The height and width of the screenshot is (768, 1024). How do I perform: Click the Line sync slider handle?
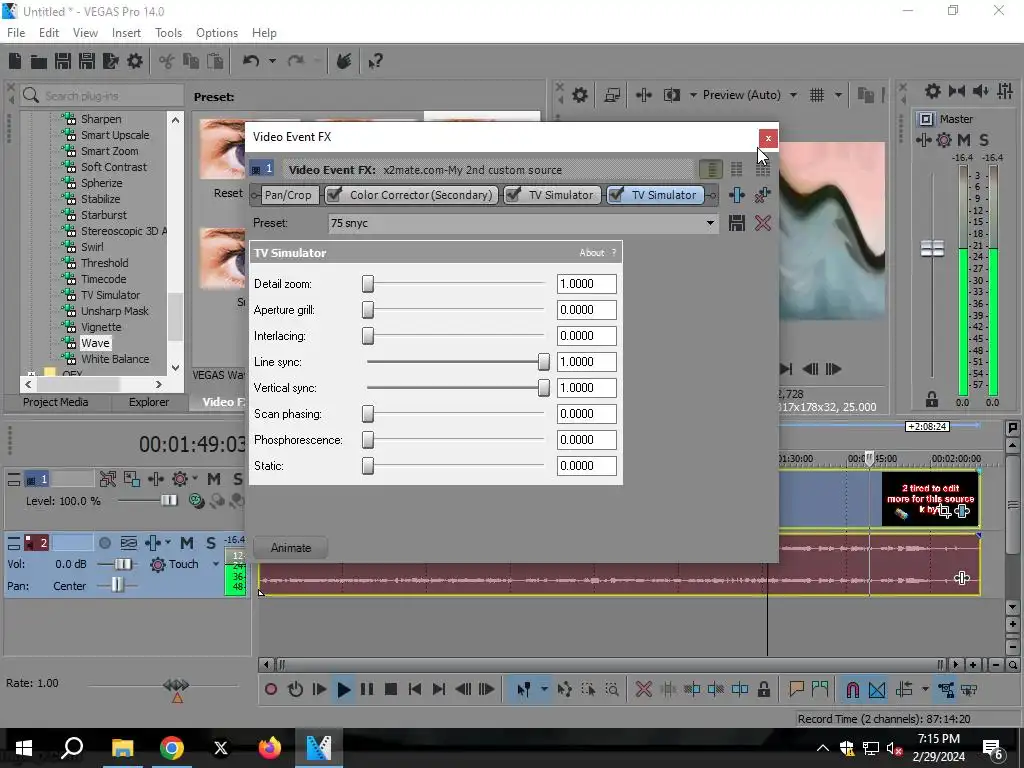(x=543, y=362)
